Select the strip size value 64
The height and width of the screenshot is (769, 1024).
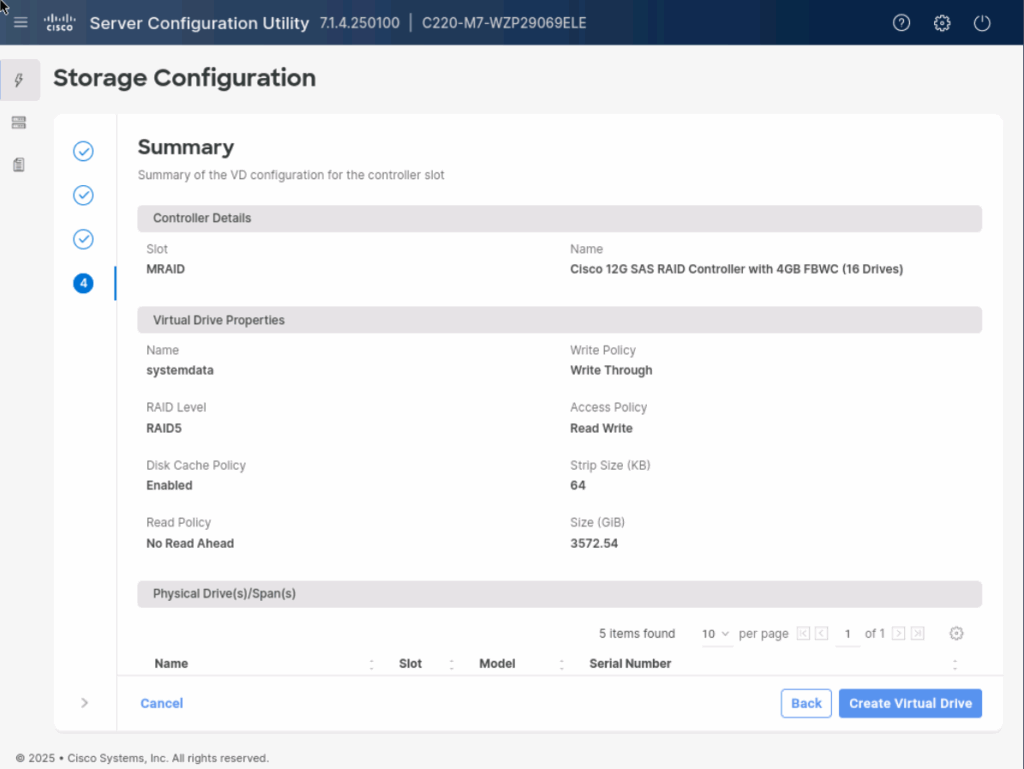[577, 485]
